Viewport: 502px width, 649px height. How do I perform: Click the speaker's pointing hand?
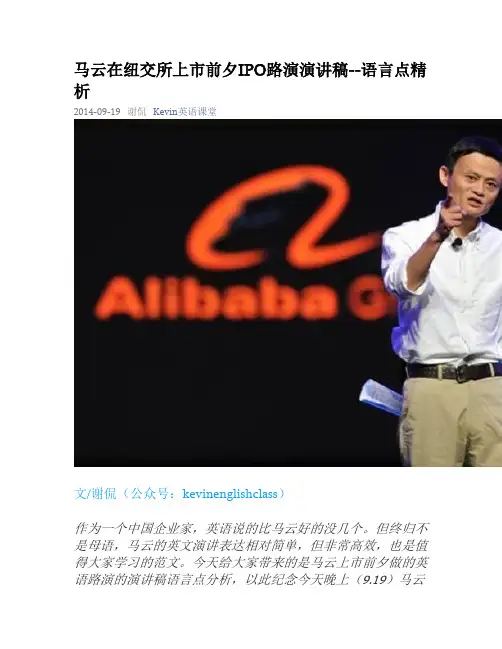pyautogui.click(x=451, y=219)
